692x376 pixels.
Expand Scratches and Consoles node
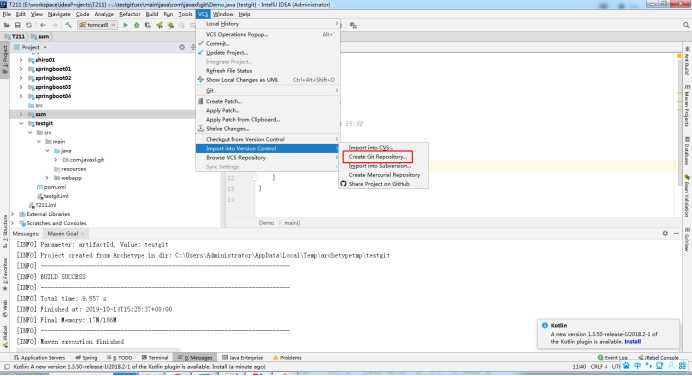12,223
